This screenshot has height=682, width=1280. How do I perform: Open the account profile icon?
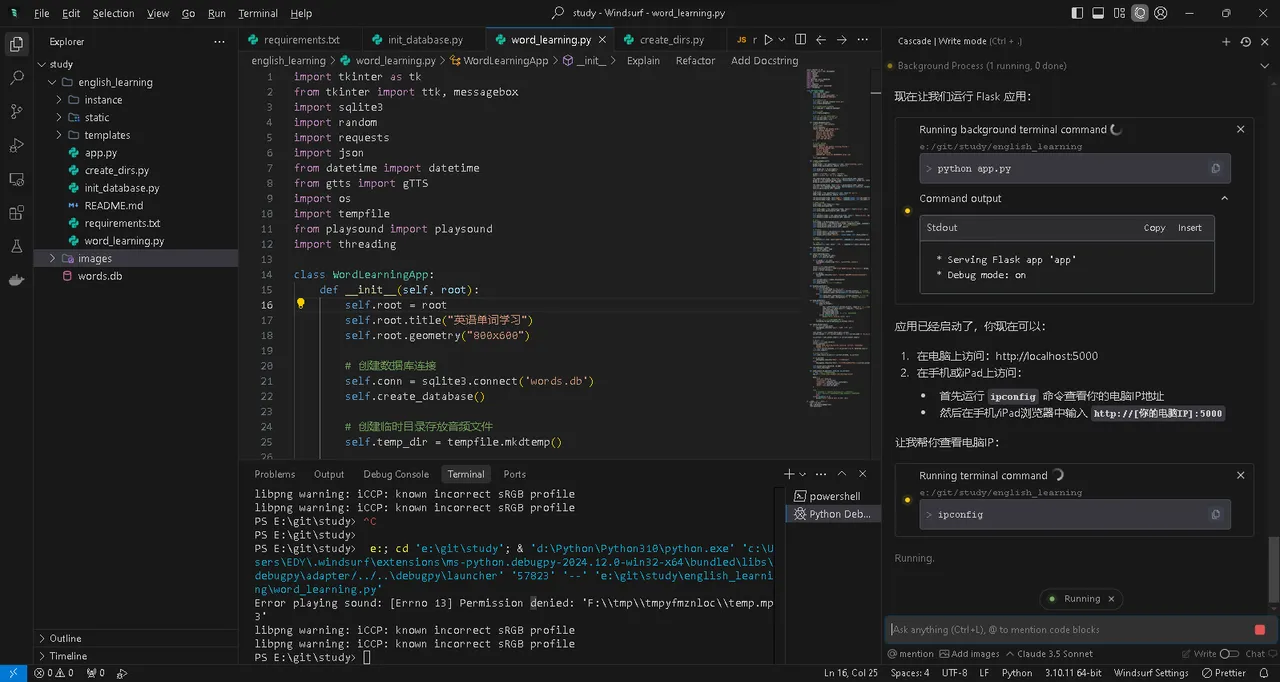tap(1161, 13)
